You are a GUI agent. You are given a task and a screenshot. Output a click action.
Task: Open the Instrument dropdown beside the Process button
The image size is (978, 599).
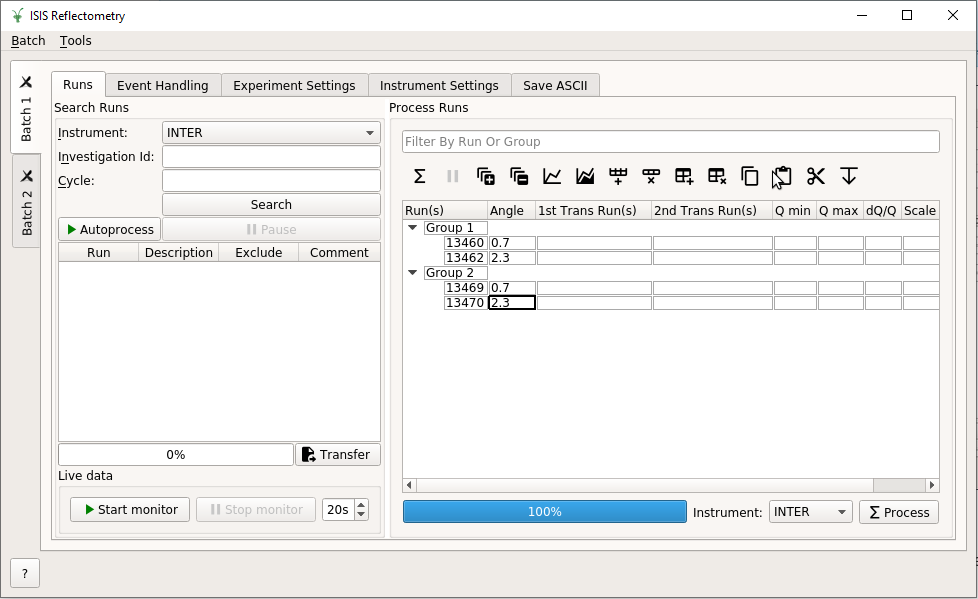pos(810,512)
